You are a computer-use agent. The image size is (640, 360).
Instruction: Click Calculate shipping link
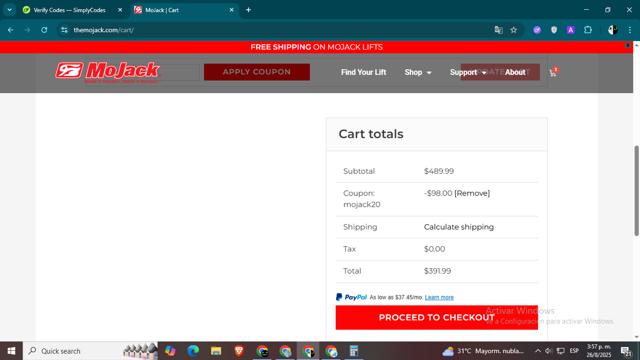coord(459,227)
